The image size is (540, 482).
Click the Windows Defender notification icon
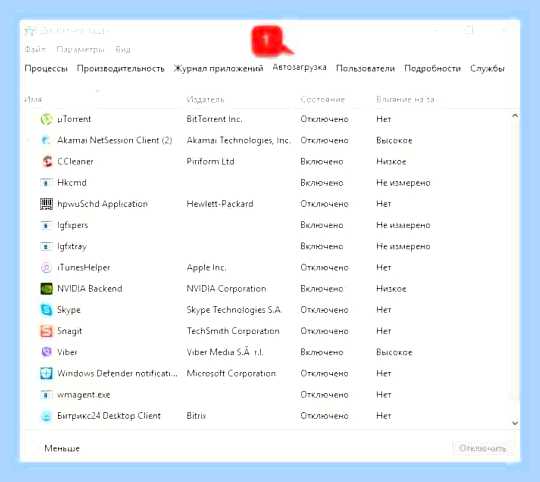coord(46,374)
